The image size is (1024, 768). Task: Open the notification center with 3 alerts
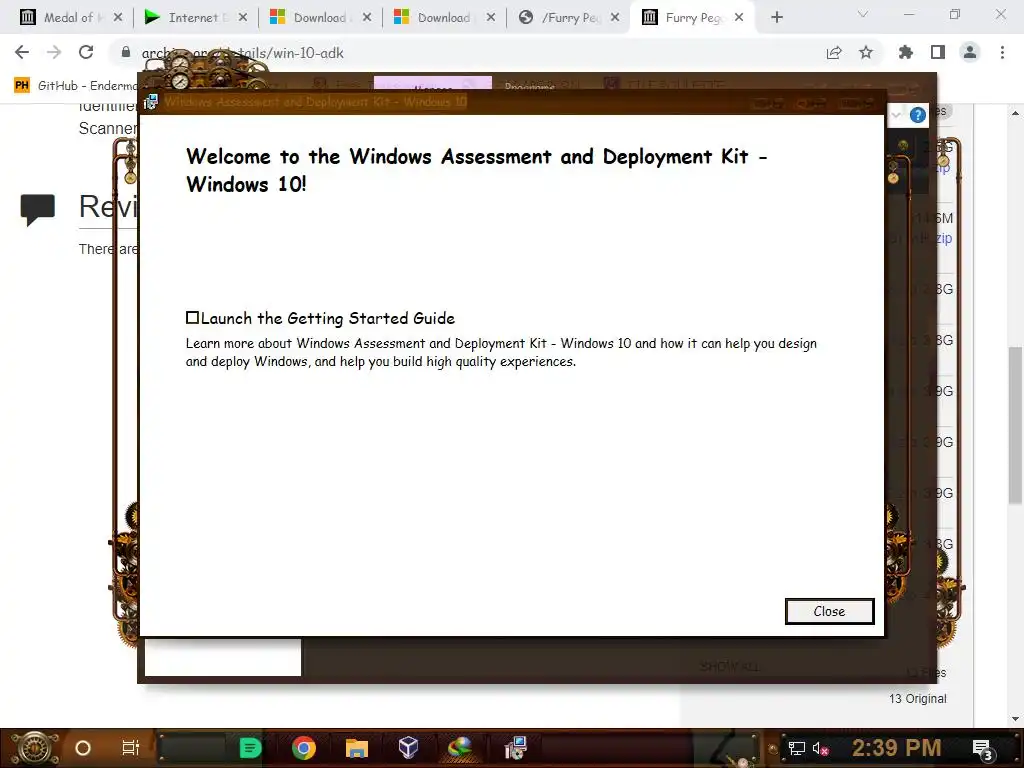983,749
